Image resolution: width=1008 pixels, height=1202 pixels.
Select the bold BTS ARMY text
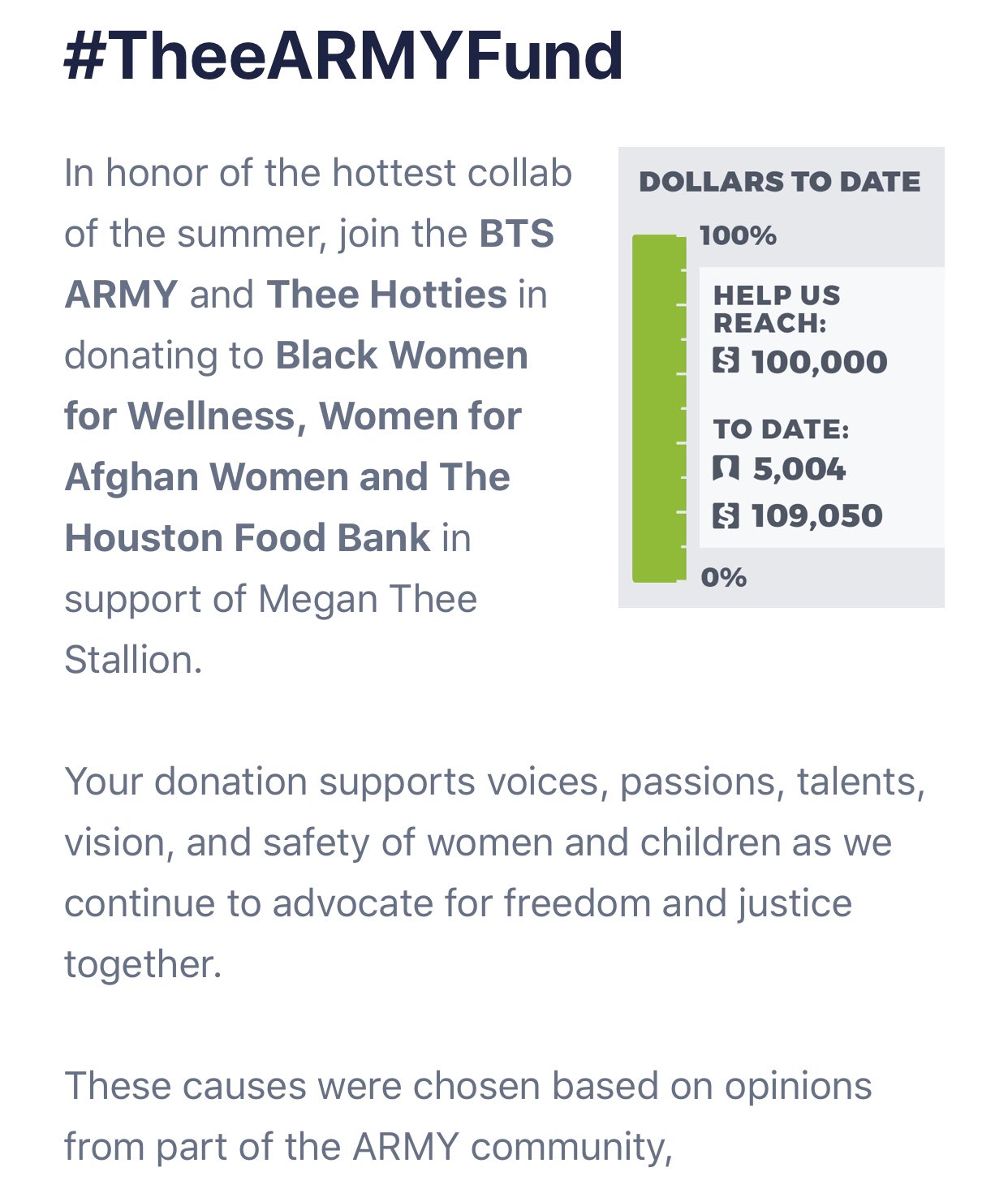[x=308, y=264]
